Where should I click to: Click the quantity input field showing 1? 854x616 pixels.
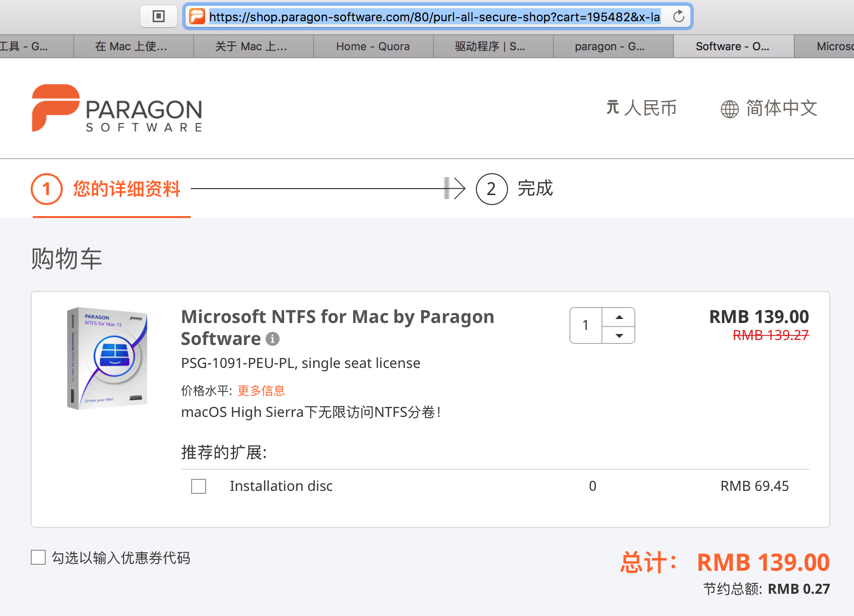tap(585, 326)
